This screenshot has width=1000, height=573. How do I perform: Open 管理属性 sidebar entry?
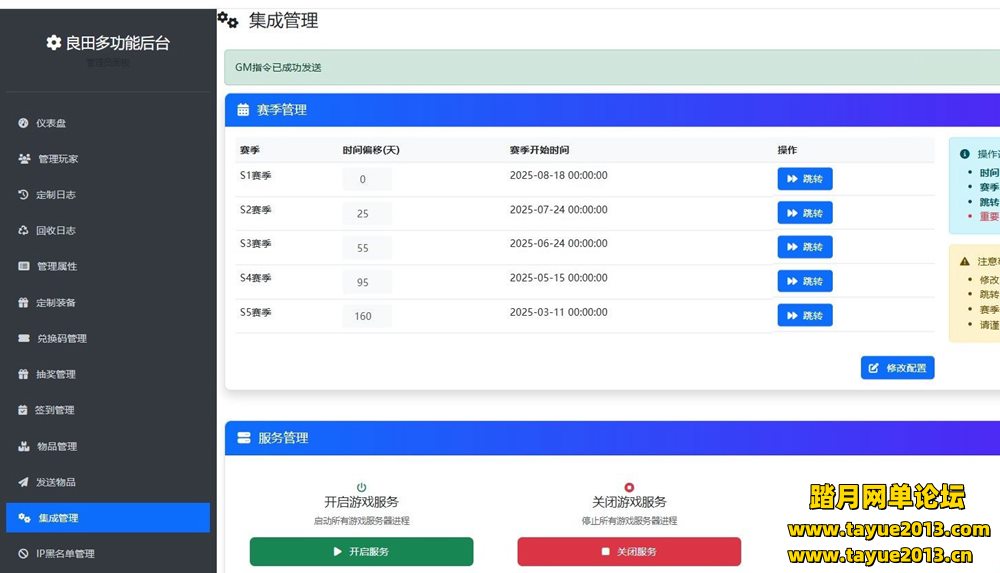tap(56, 267)
